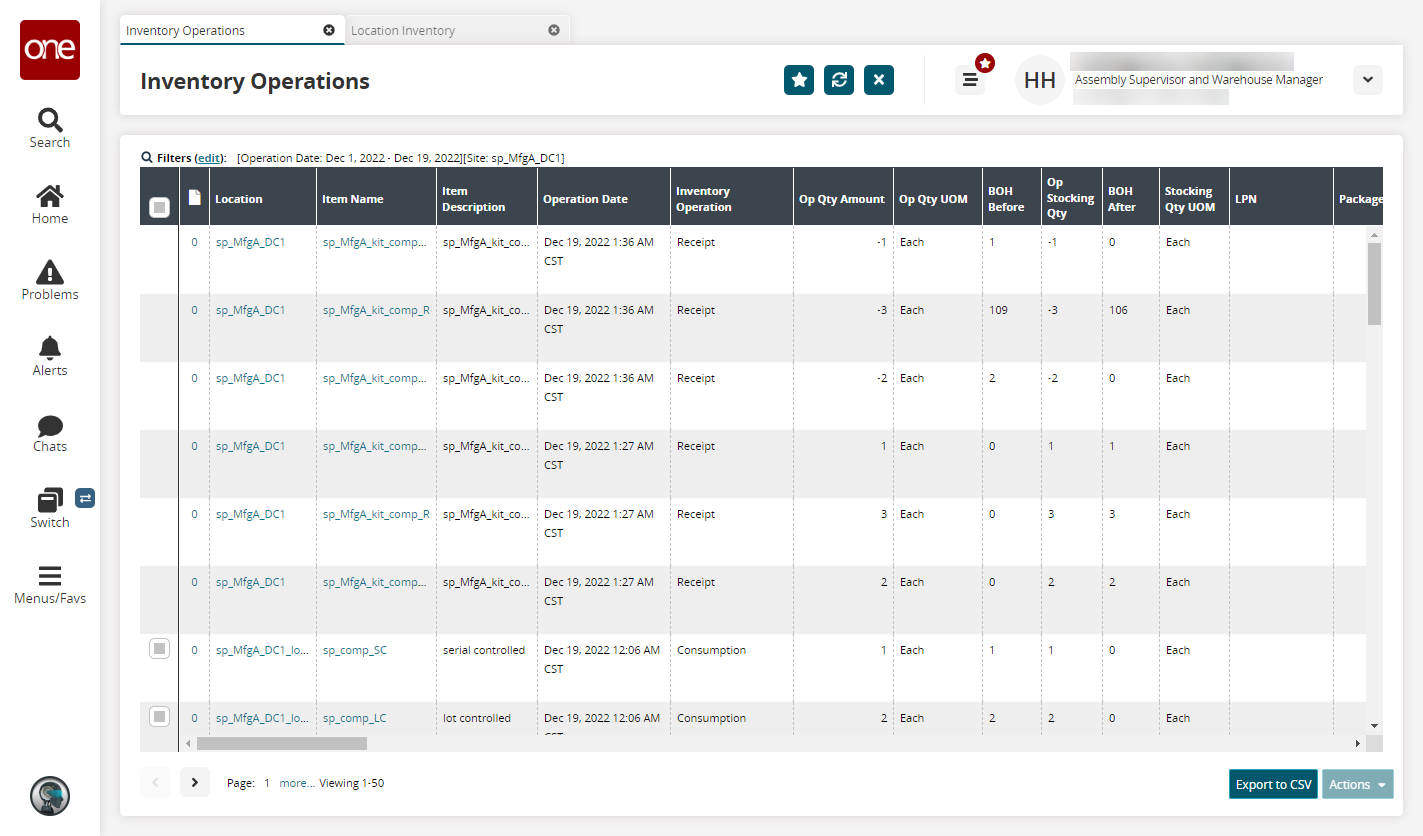Check the sp_comp_SC row checkbox
Image resolution: width=1423 pixels, height=836 pixels.
[159, 649]
